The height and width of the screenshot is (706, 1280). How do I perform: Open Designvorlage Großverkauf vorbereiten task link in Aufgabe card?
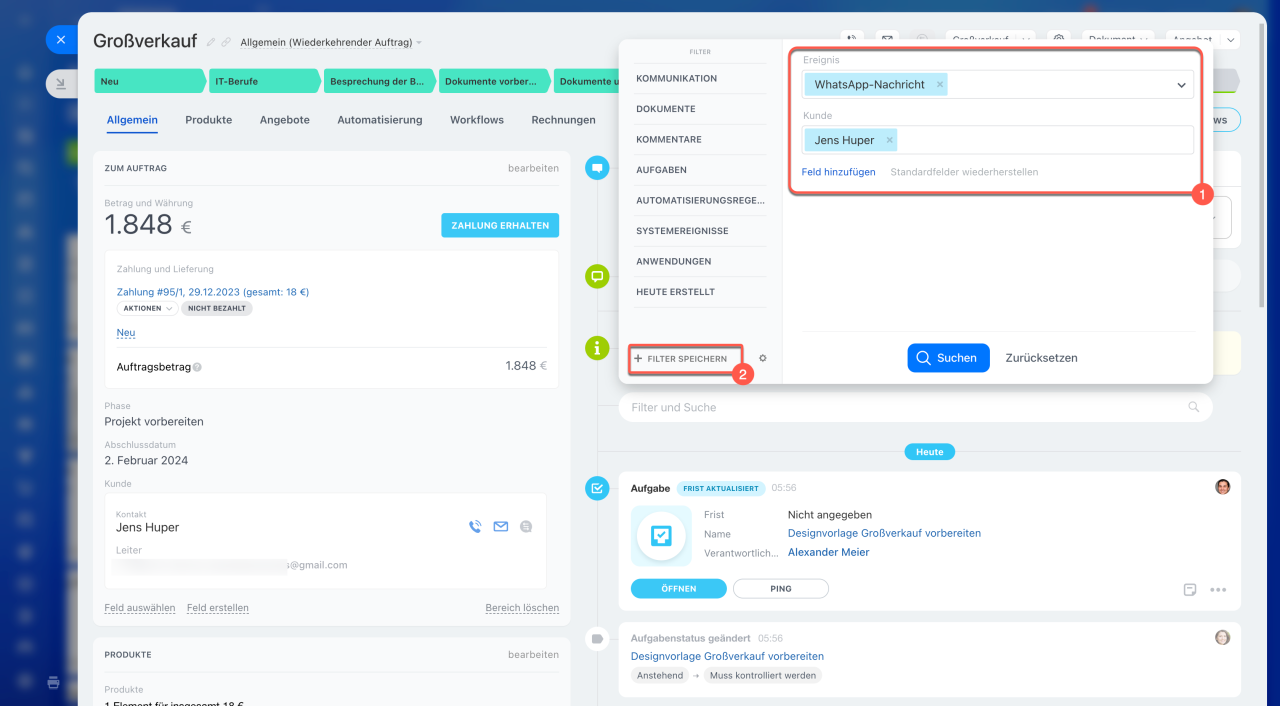884,533
